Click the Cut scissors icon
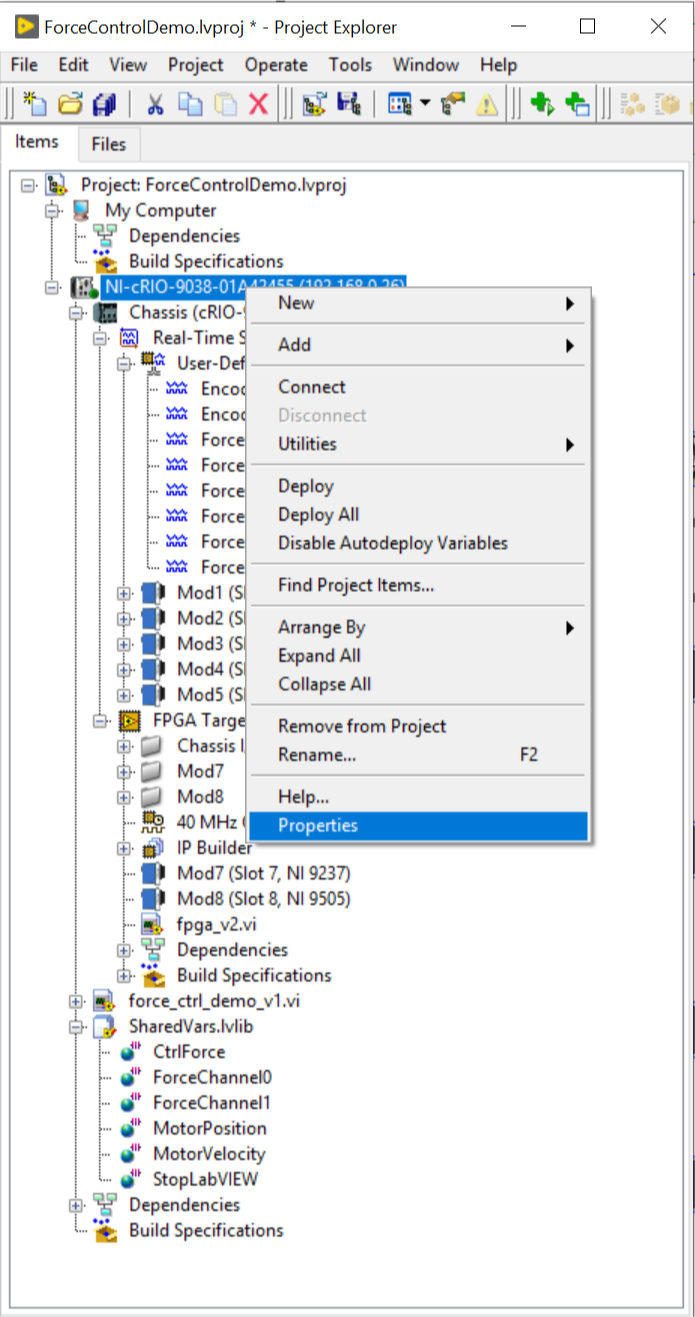This screenshot has width=695, height=1317. pos(155,103)
